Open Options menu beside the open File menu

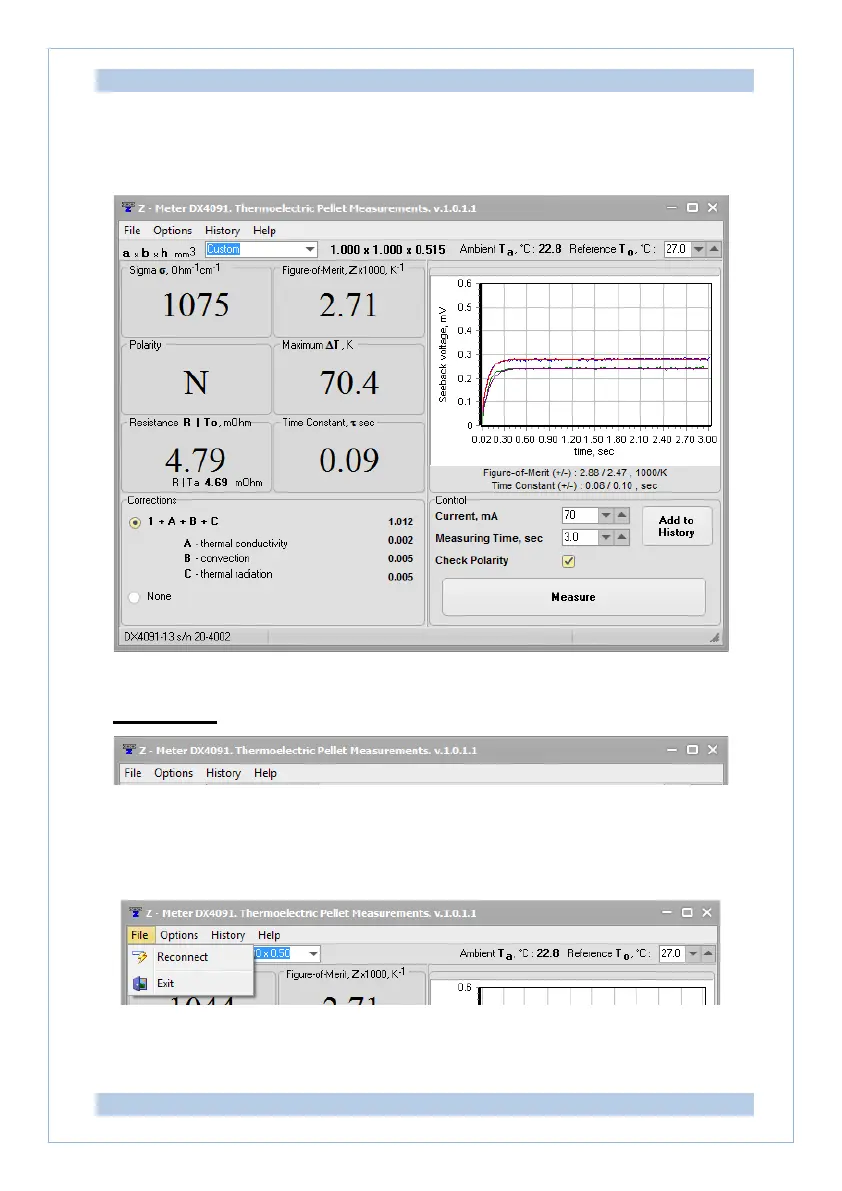click(x=179, y=935)
